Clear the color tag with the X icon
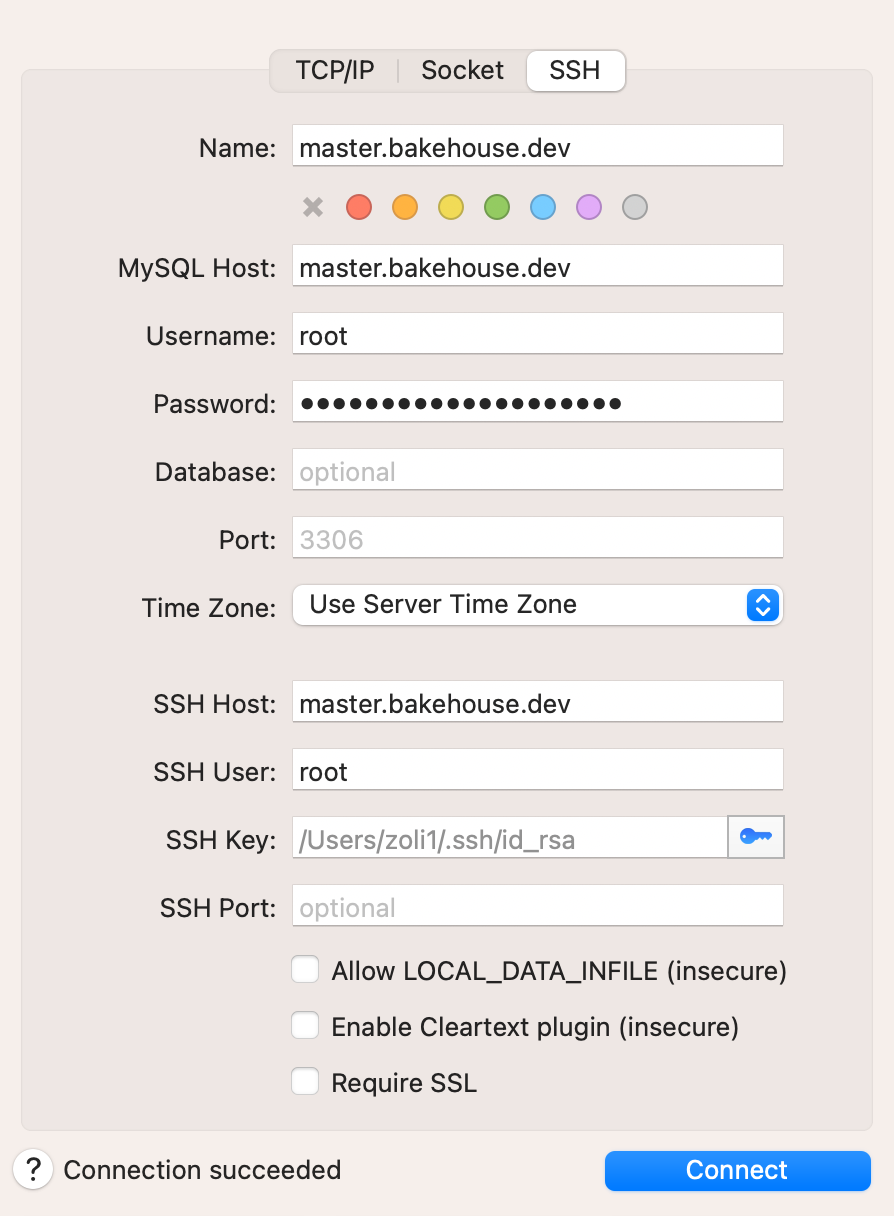 pyautogui.click(x=313, y=207)
